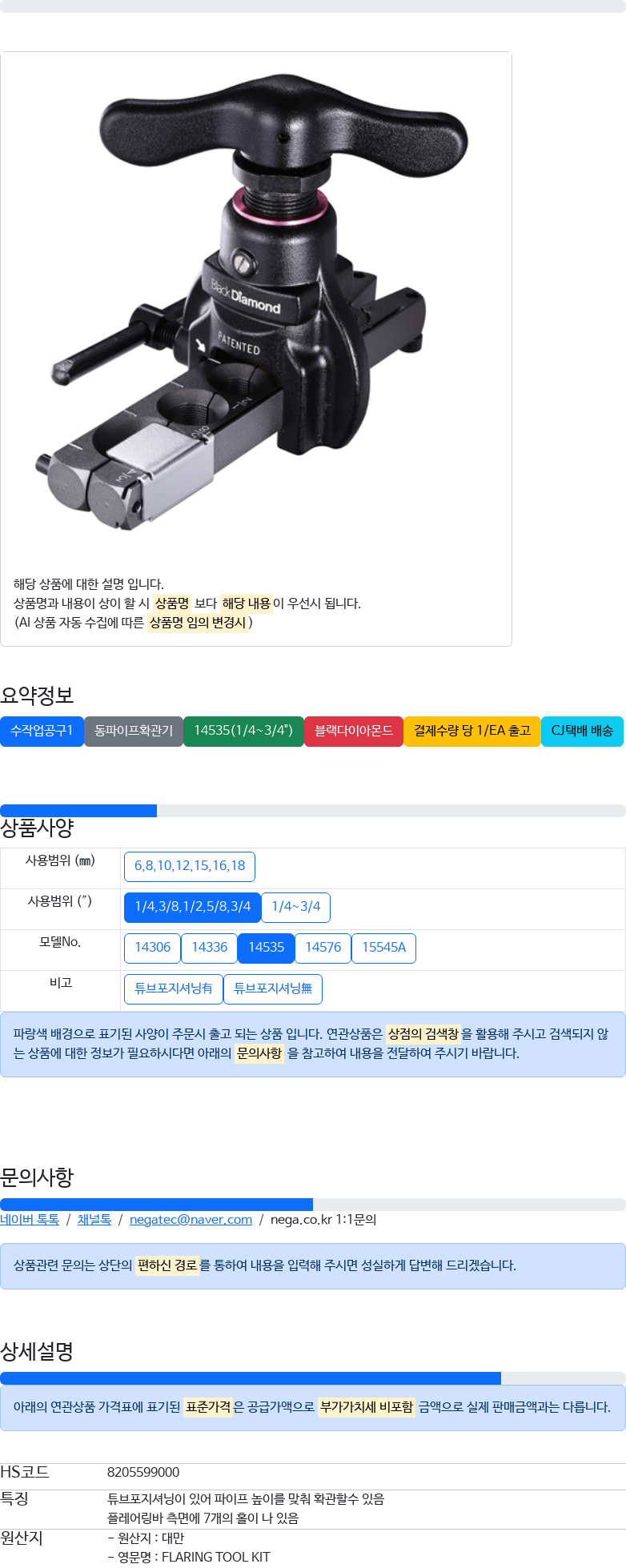This screenshot has width=626, height=1568.
Task: Choose model number 14576
Action: pos(323,948)
